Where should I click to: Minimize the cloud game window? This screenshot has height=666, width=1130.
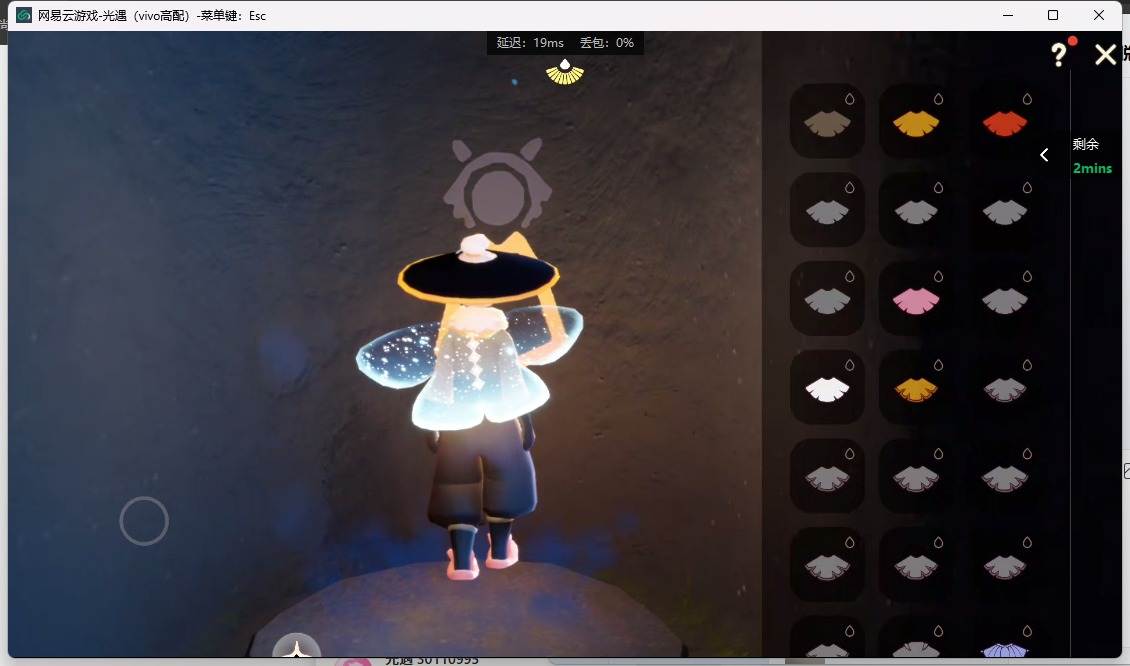pos(1008,15)
